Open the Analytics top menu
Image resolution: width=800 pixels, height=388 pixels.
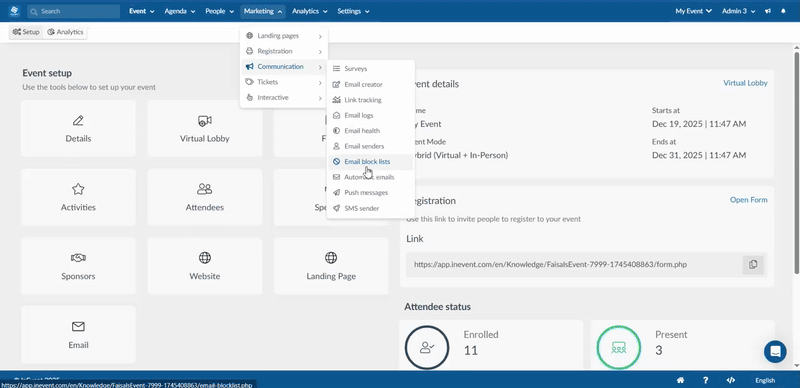coord(309,11)
